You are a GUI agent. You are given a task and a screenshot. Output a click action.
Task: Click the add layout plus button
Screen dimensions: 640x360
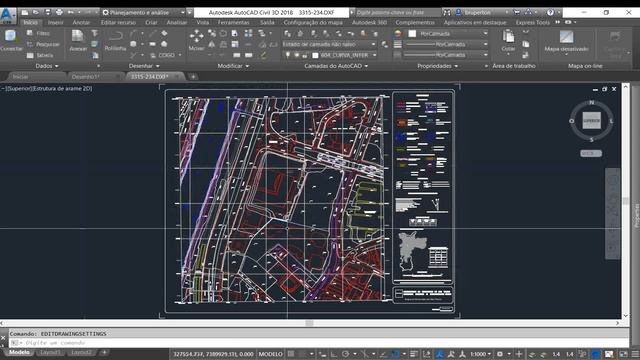point(104,352)
